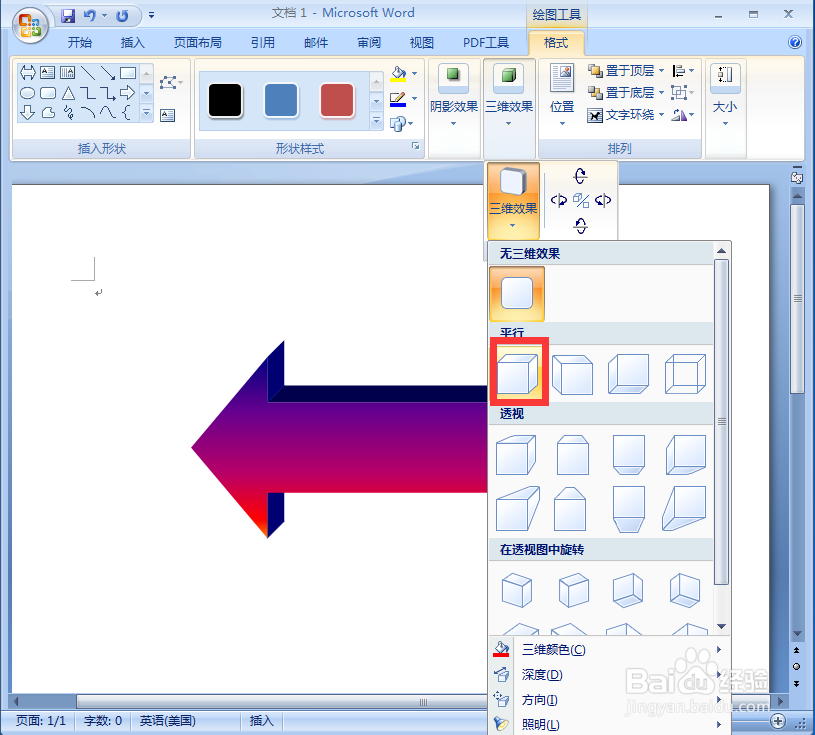
Task: Click the shape fill paint bucket
Action: (398, 73)
